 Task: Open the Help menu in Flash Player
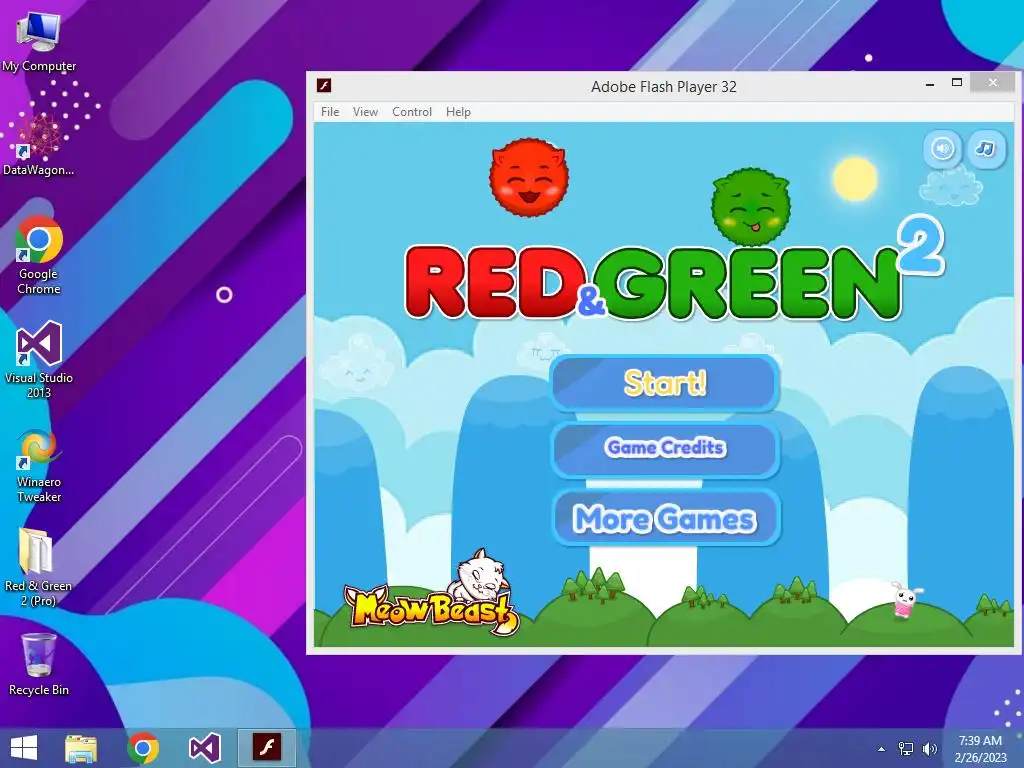click(x=458, y=112)
